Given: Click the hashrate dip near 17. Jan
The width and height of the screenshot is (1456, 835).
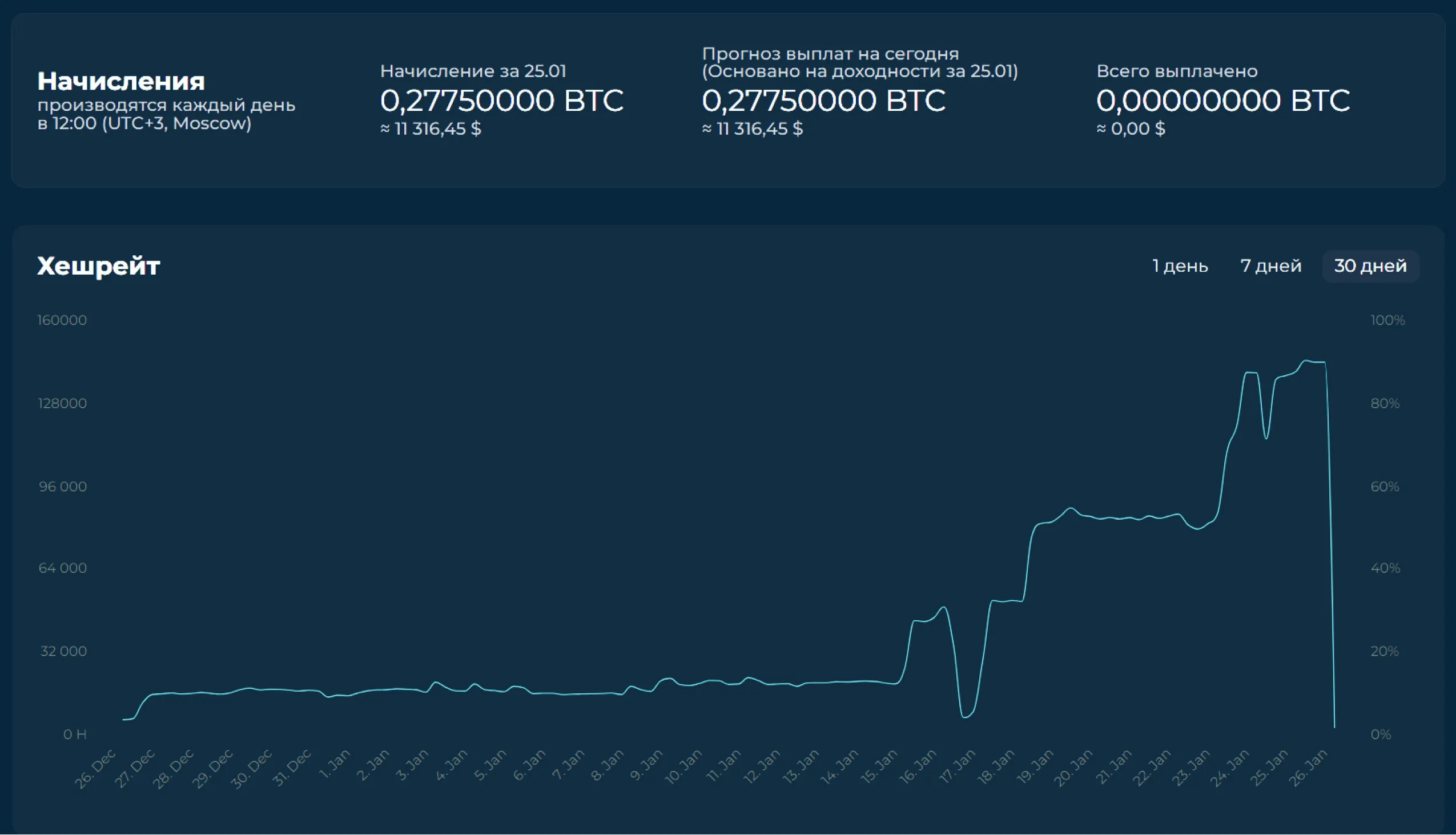Looking at the screenshot, I should point(966,717).
